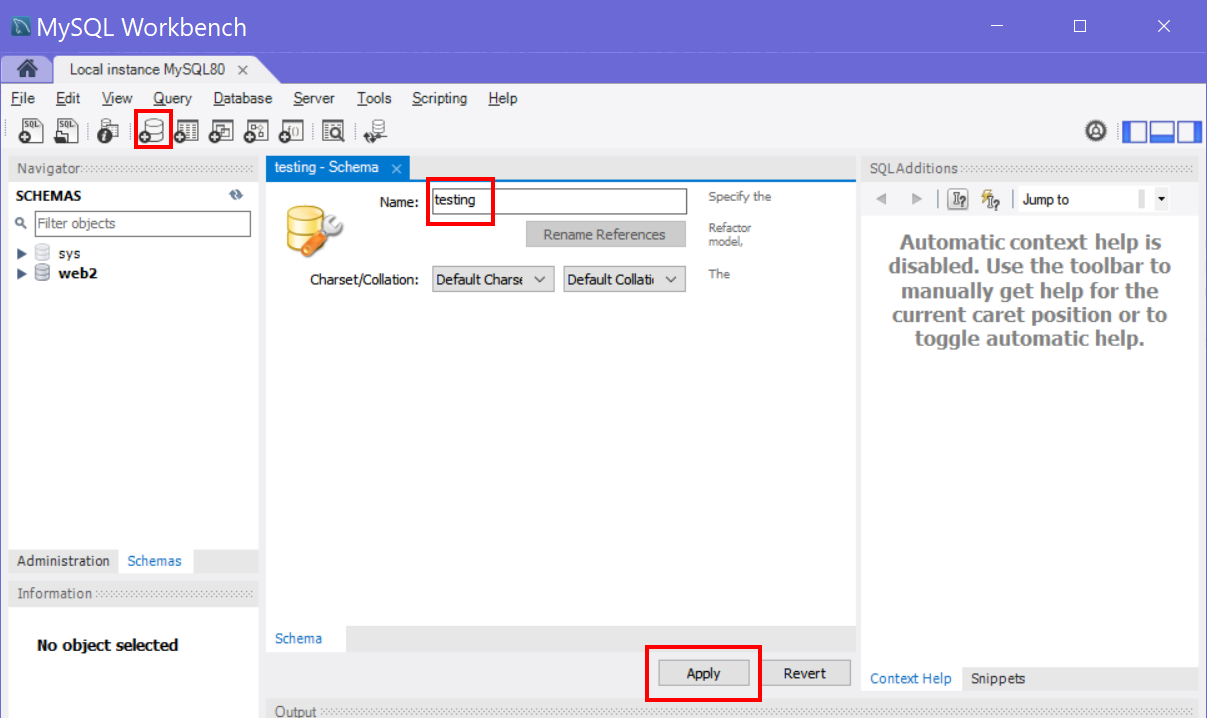Click the open SQL script file icon
The width and height of the screenshot is (1207, 718).
(66, 131)
